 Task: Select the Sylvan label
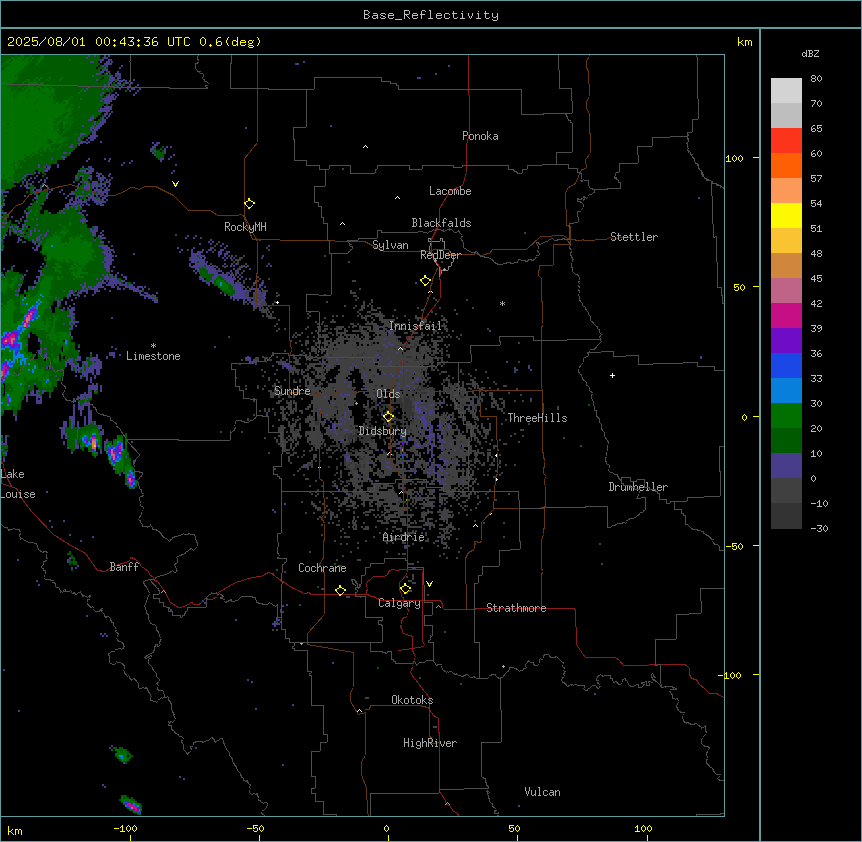(x=390, y=245)
